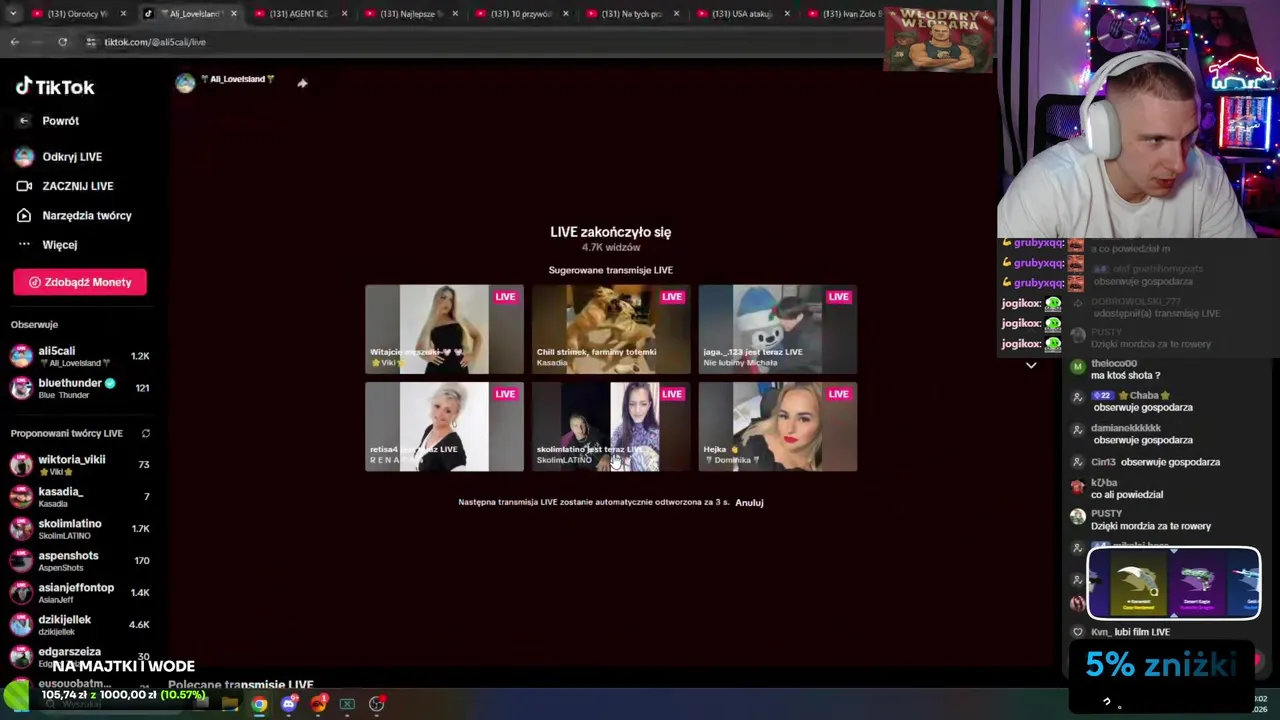Viewport: 1280px width, 720px height.
Task: Open suggested creator wiktoria_vikii
Action: (x=80, y=464)
